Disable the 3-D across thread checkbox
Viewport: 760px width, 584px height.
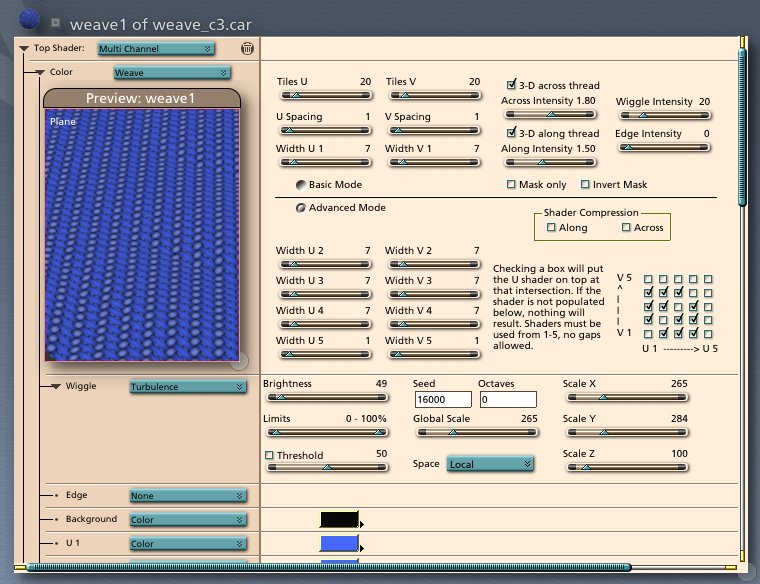pyautogui.click(x=512, y=85)
